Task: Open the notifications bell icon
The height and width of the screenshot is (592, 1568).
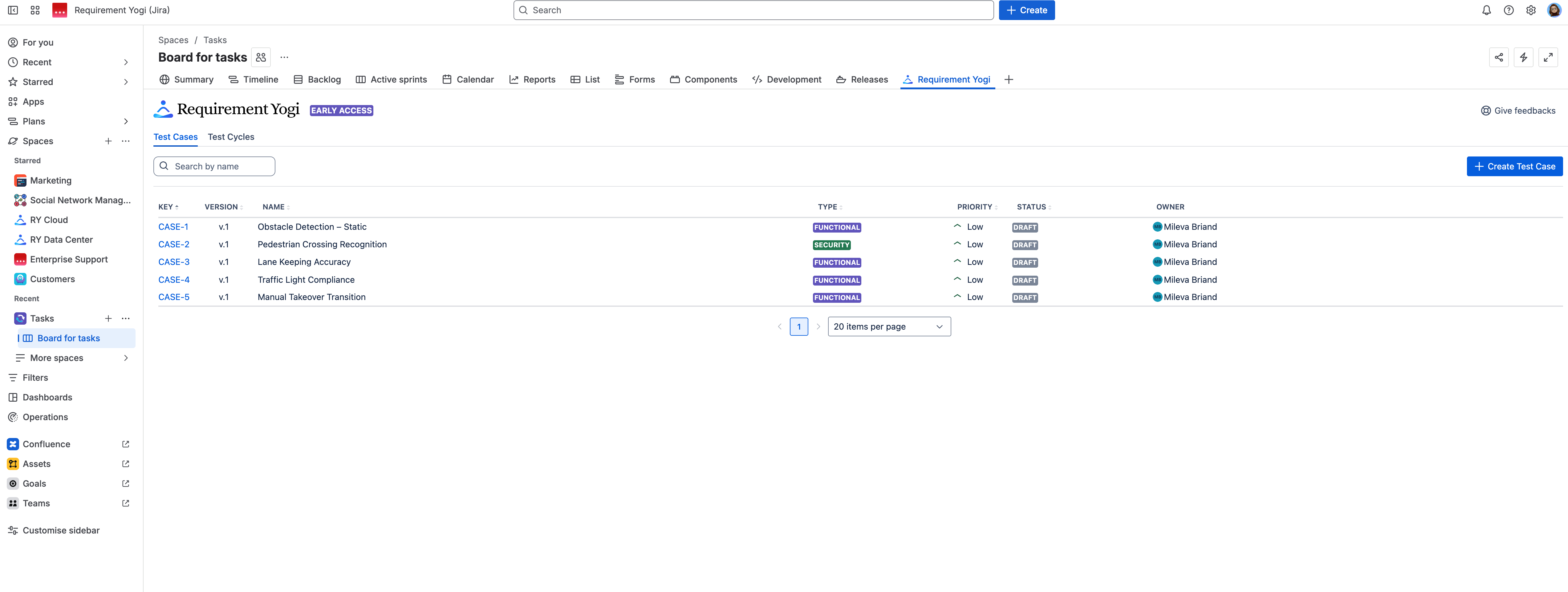Action: 1486,10
